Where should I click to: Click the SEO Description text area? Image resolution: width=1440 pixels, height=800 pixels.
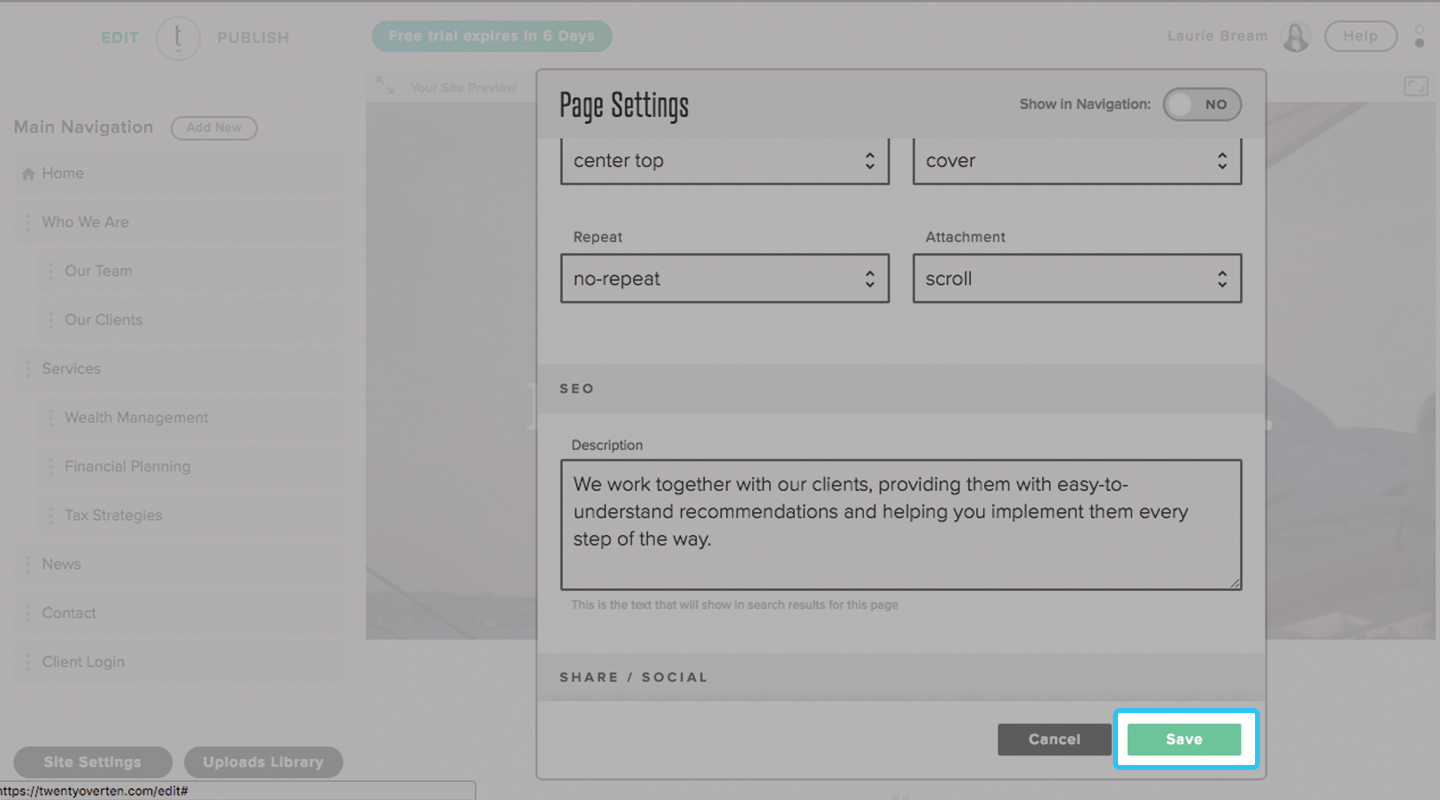click(900, 525)
